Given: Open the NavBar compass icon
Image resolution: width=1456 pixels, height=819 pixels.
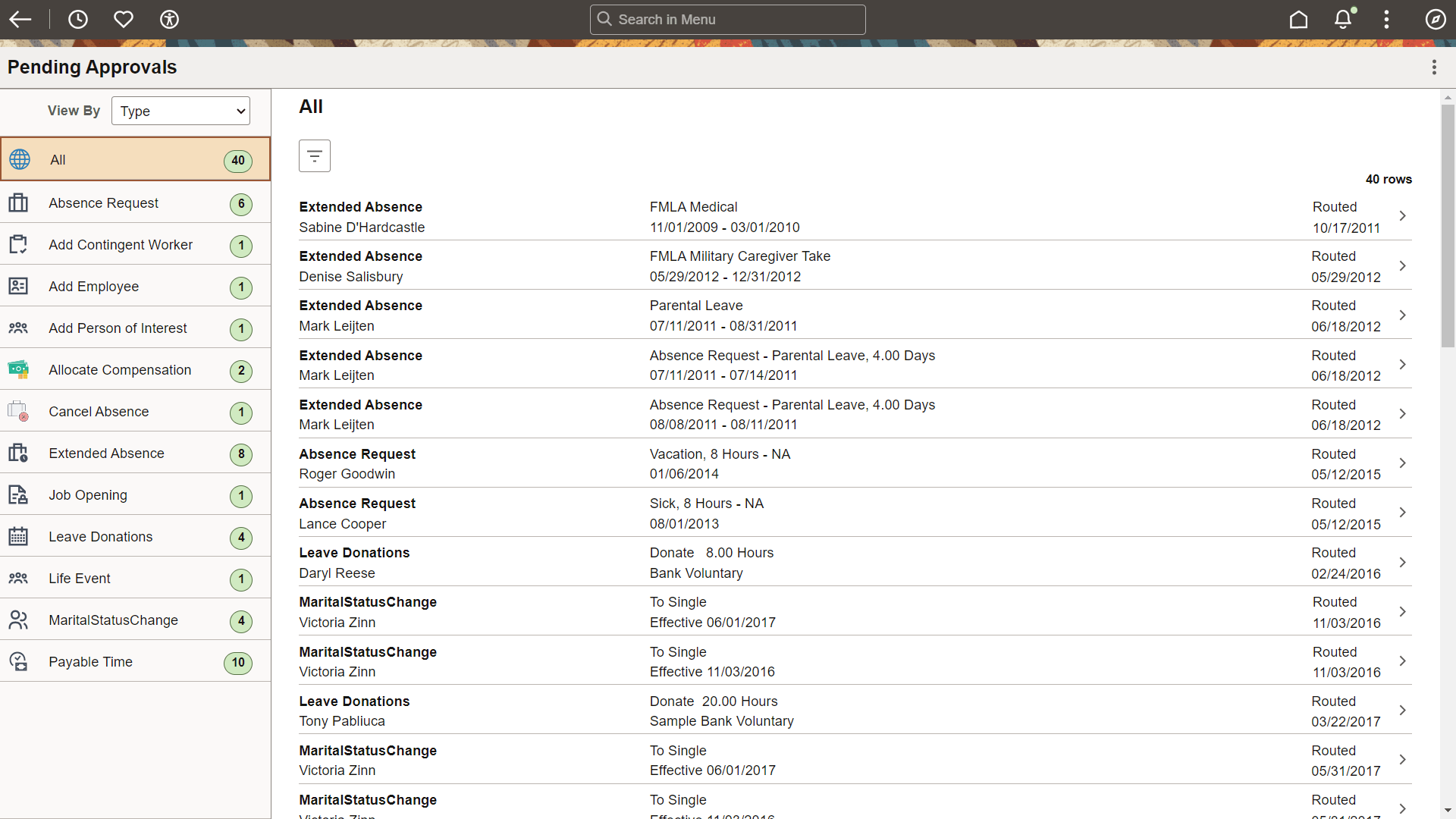Looking at the screenshot, I should tap(1436, 20).
